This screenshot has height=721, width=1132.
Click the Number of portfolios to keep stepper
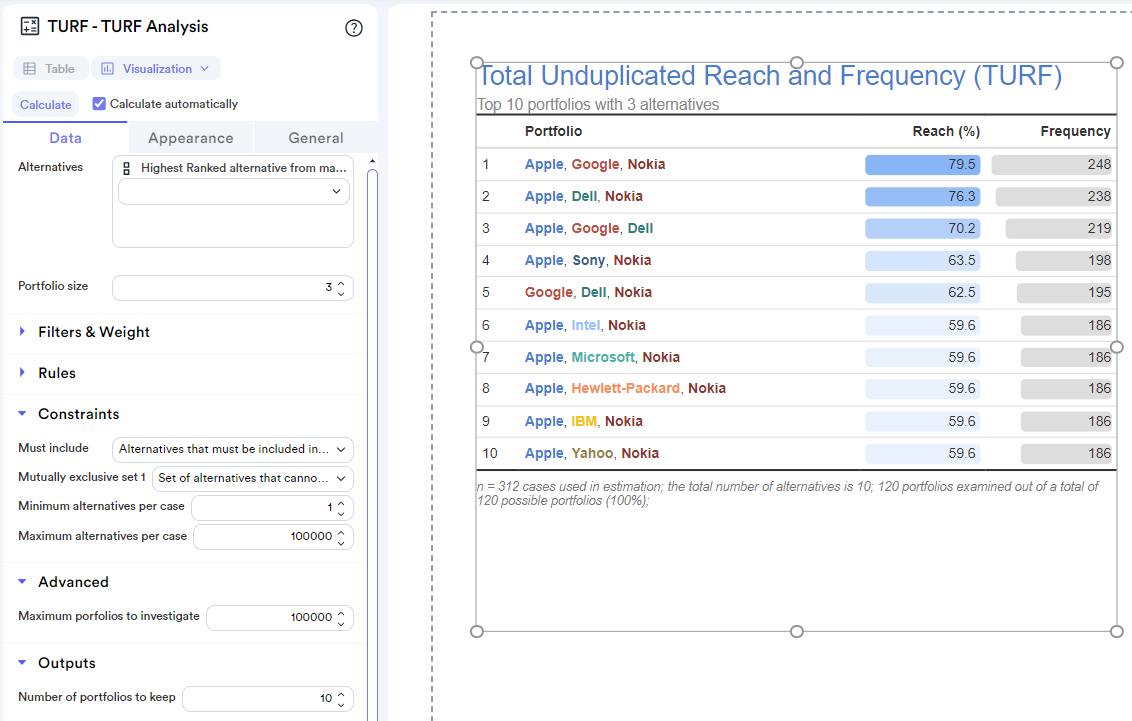(341, 699)
